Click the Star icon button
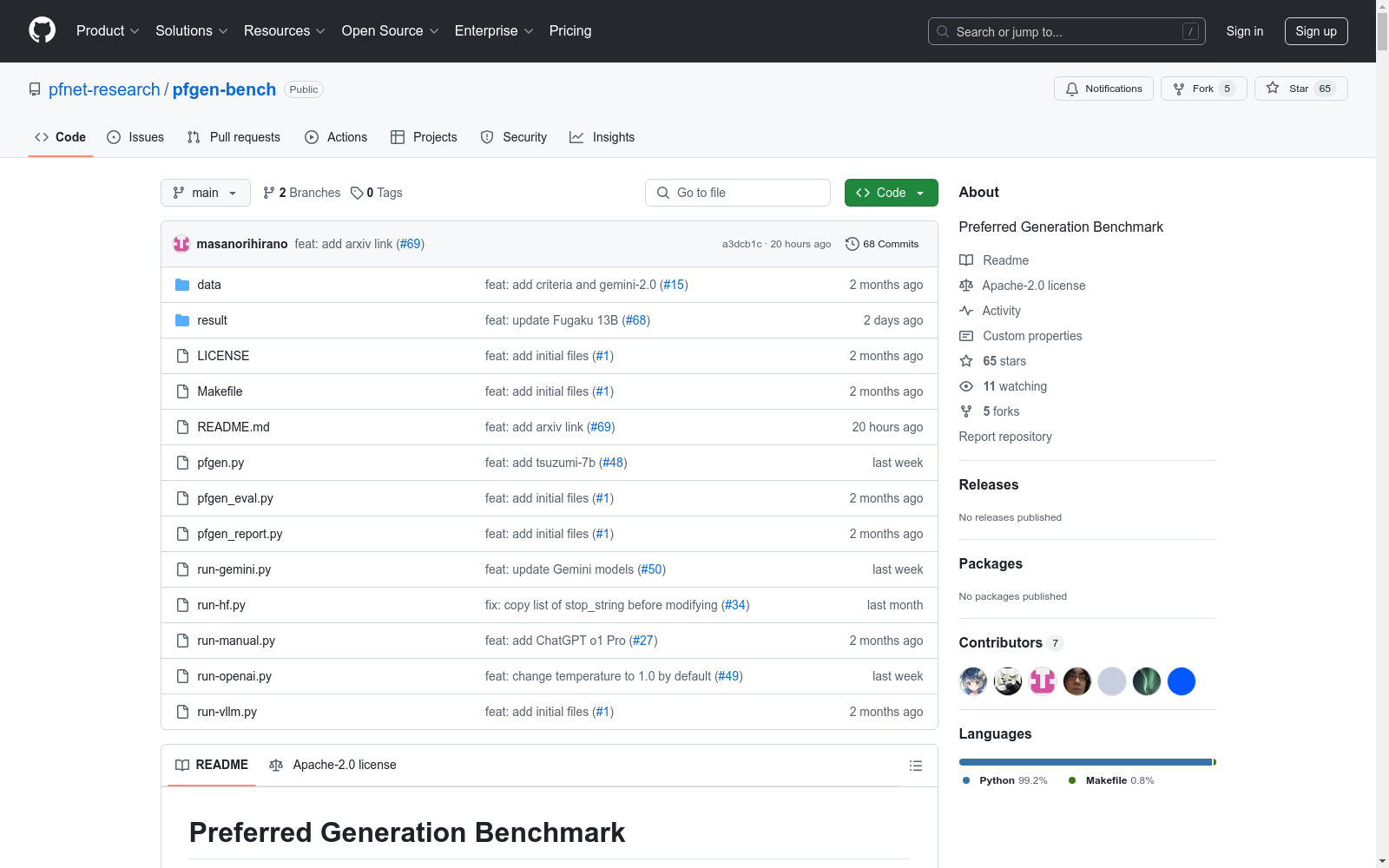Screen dimensions: 1389x868 coord(1300,89)
